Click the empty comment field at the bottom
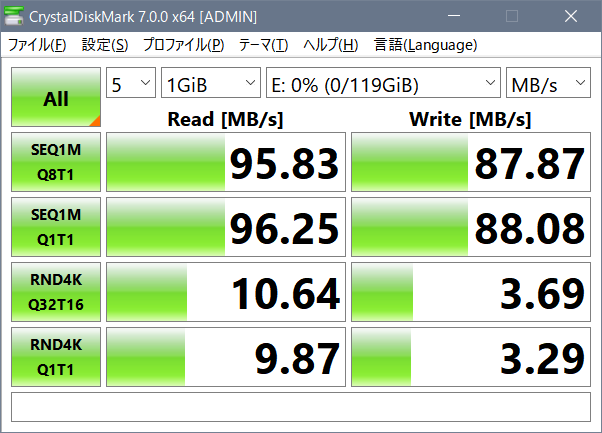Image resolution: width=602 pixels, height=433 pixels. 301,407
